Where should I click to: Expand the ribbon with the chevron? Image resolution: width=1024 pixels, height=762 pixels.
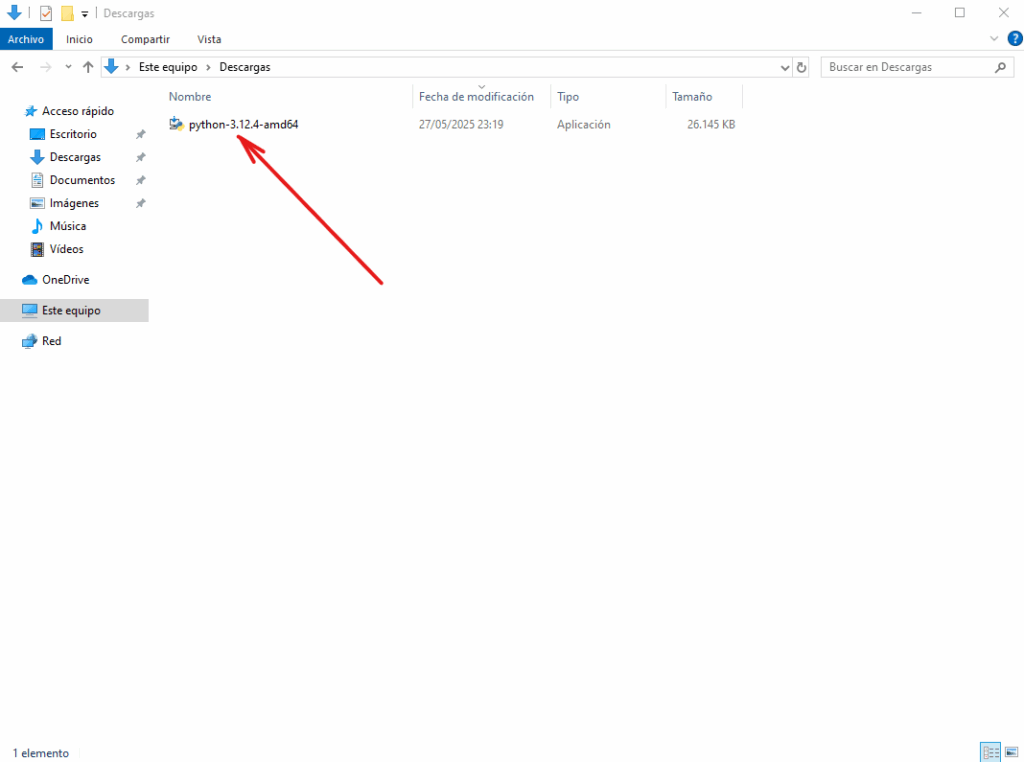pos(994,39)
